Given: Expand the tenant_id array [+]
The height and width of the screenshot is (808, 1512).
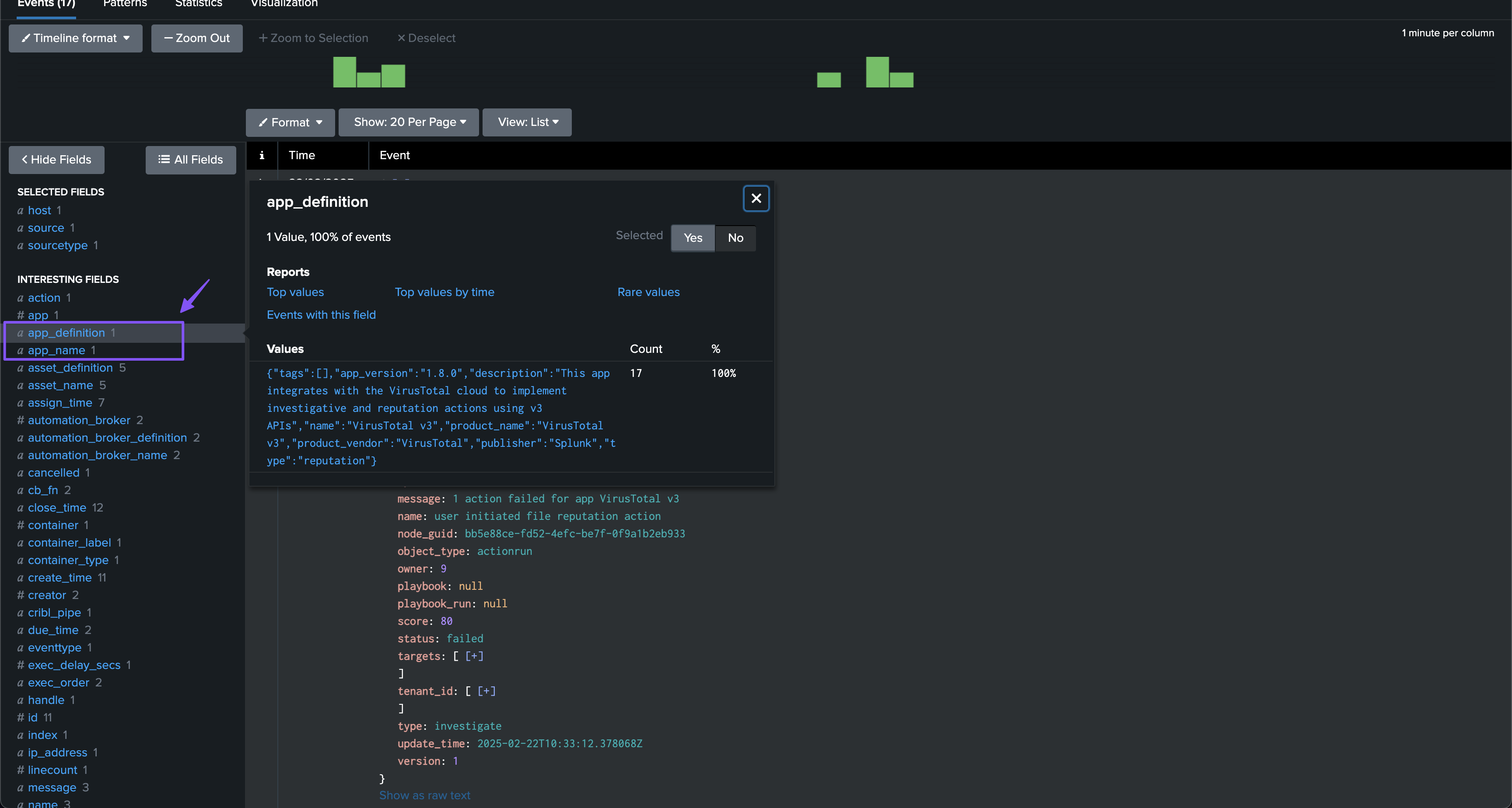Looking at the screenshot, I should pyautogui.click(x=486, y=691).
